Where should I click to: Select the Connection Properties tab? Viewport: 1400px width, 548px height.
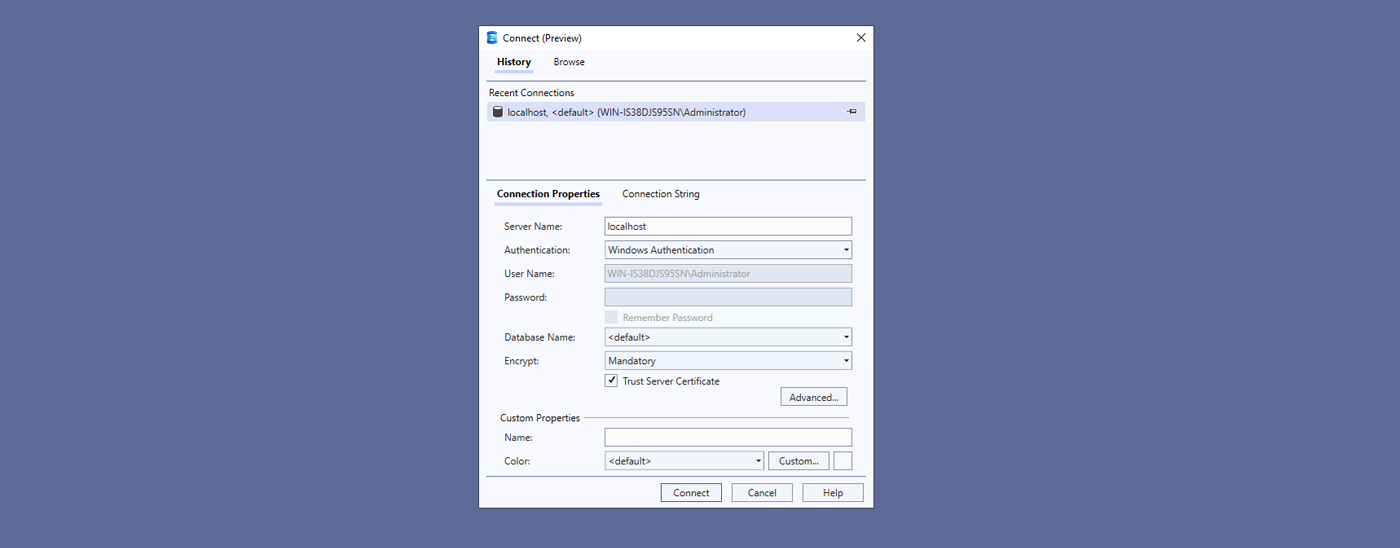(548, 194)
